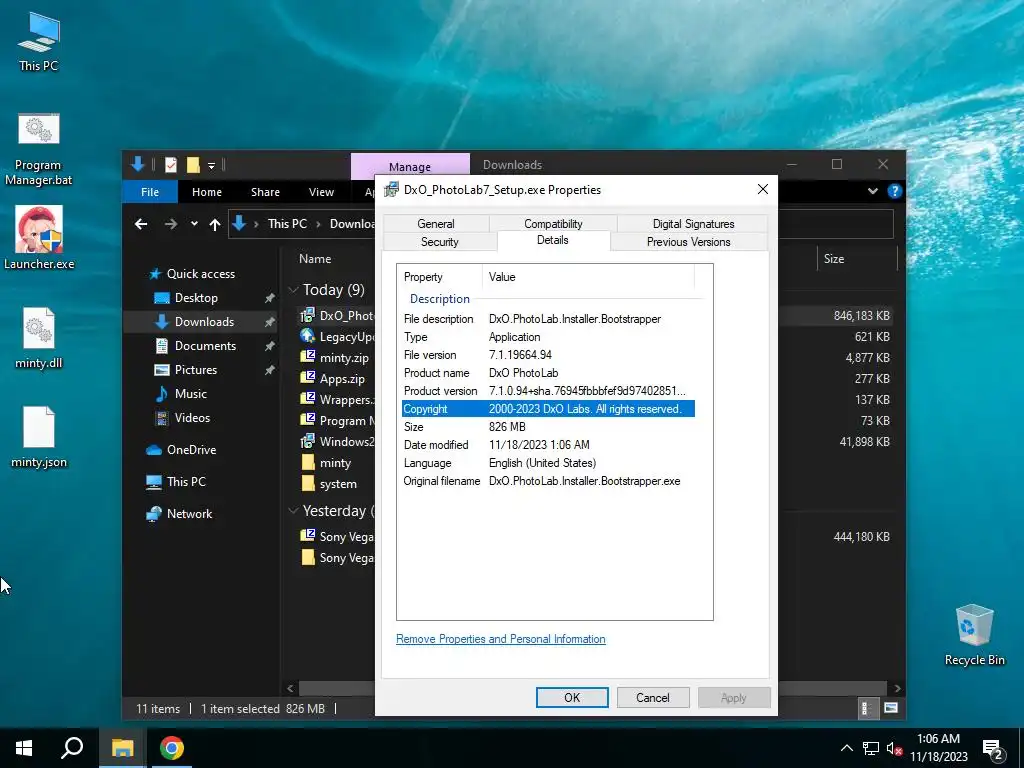
Task: Click the Windows Start button
Action: (24, 748)
